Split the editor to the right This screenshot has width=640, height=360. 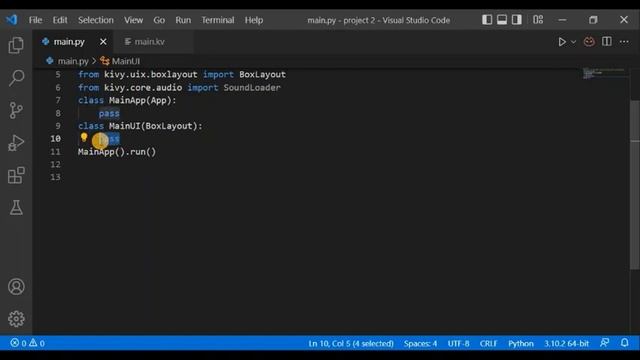click(x=607, y=42)
